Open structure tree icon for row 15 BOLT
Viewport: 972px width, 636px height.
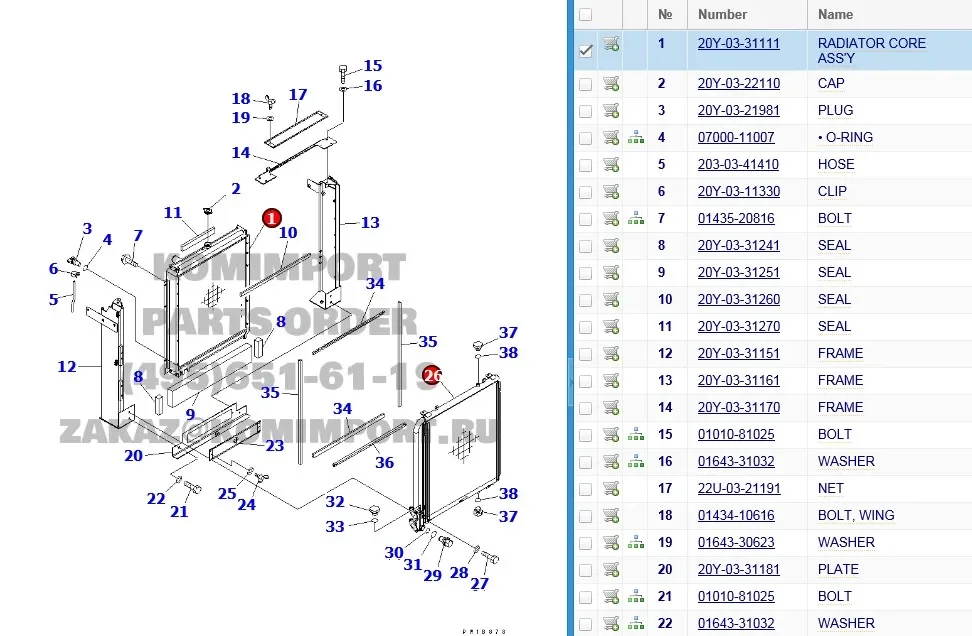[635, 435]
